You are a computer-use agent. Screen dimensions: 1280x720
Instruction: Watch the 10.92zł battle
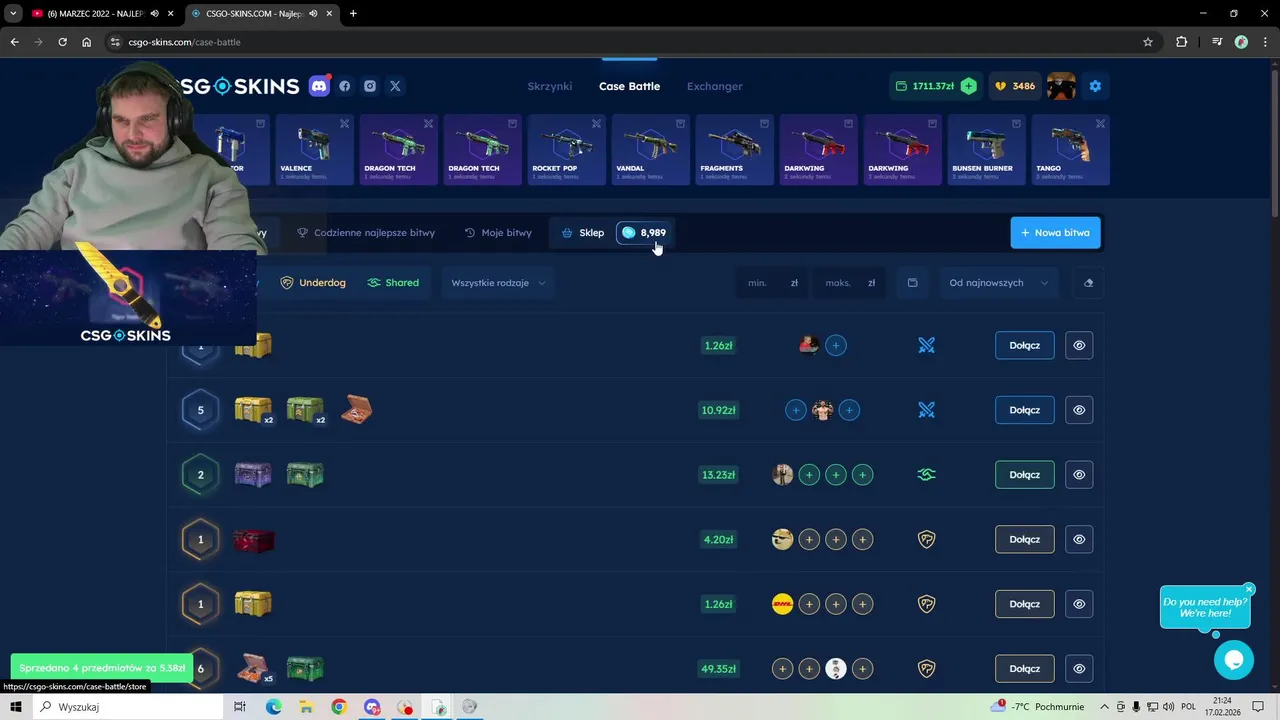tap(1079, 410)
